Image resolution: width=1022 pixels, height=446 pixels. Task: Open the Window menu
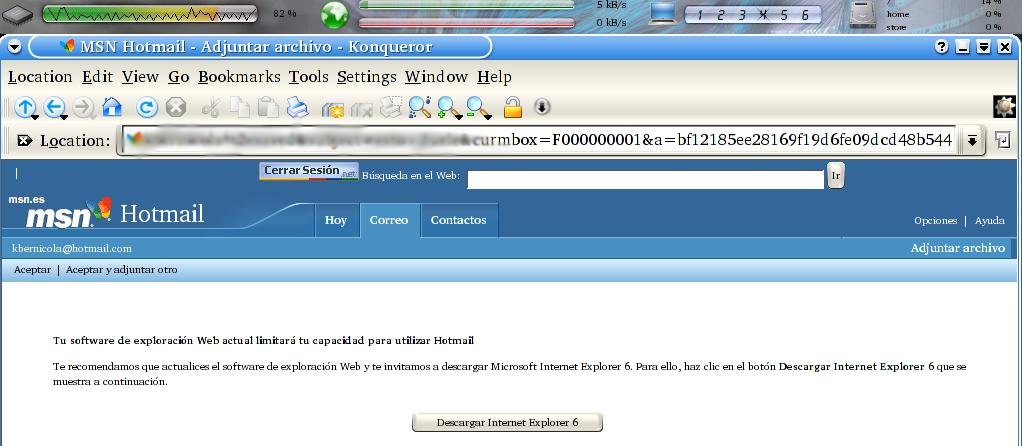tap(437, 77)
